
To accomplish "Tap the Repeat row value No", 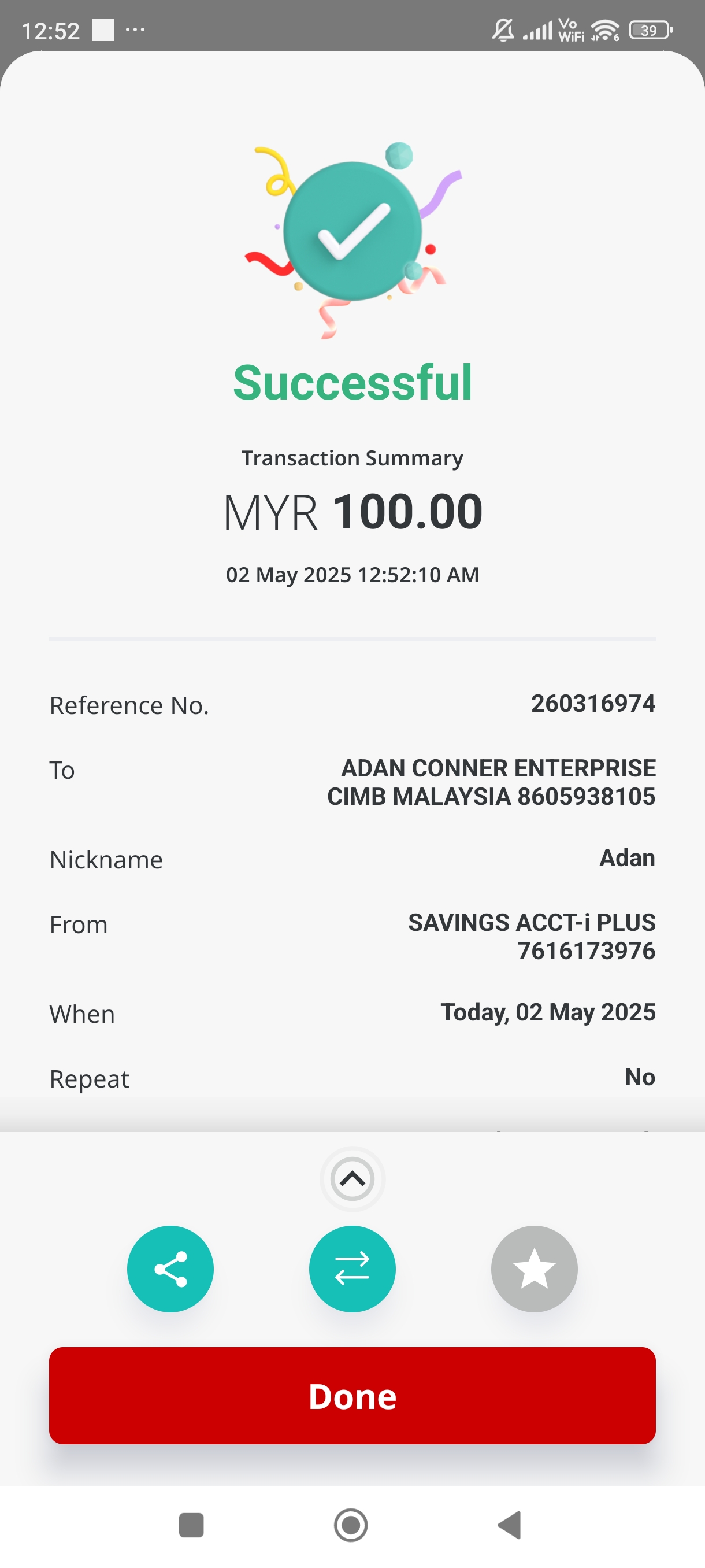I will tap(639, 1077).
